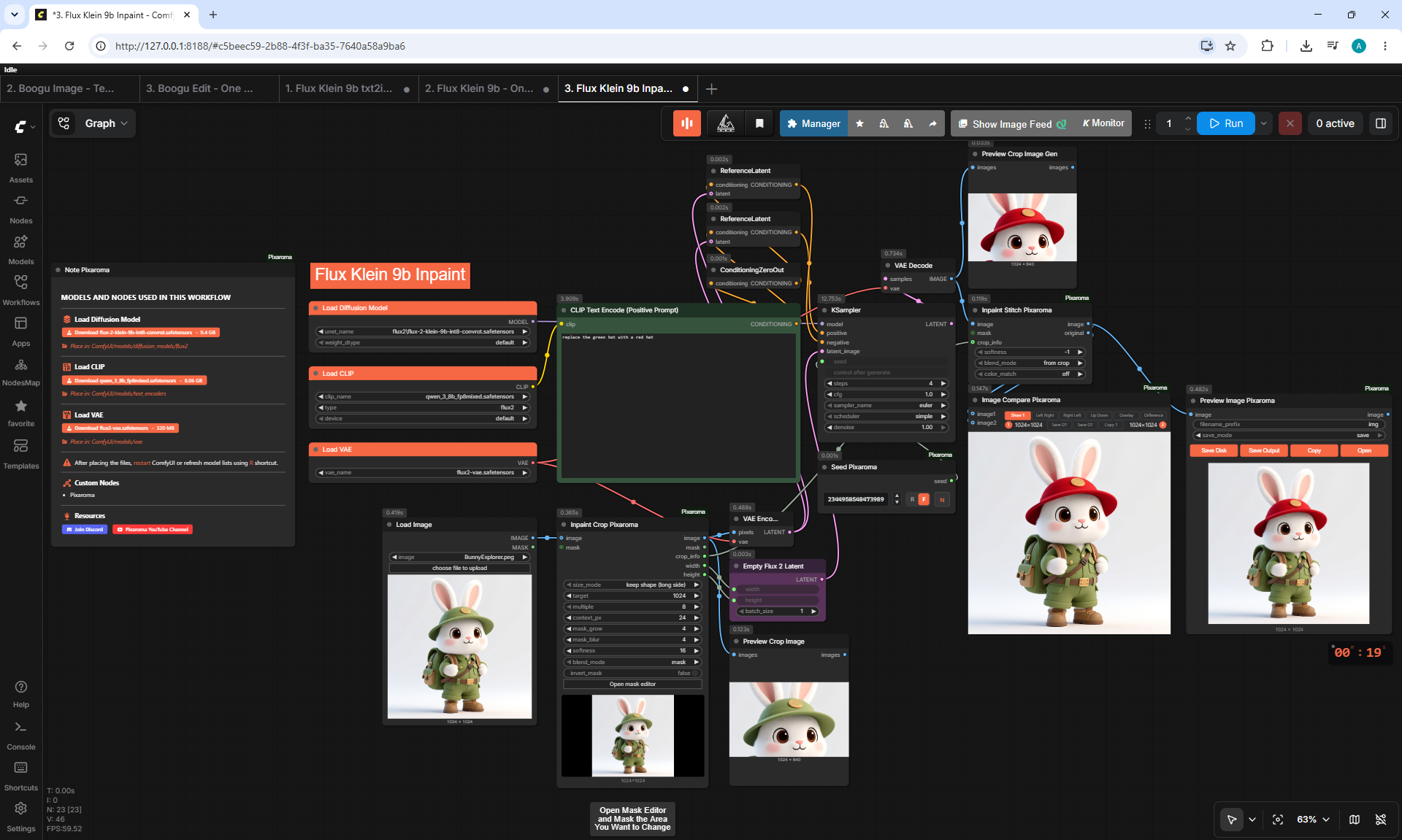Screen dimensions: 1402x840
Task: Click the share arrow icon beside Manager
Action: click(932, 123)
